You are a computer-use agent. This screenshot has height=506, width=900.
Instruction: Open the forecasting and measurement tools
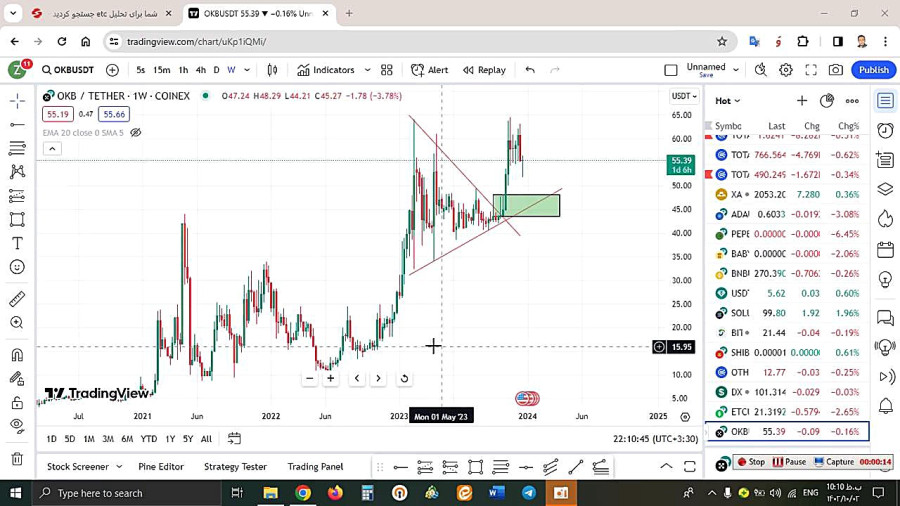[17, 196]
